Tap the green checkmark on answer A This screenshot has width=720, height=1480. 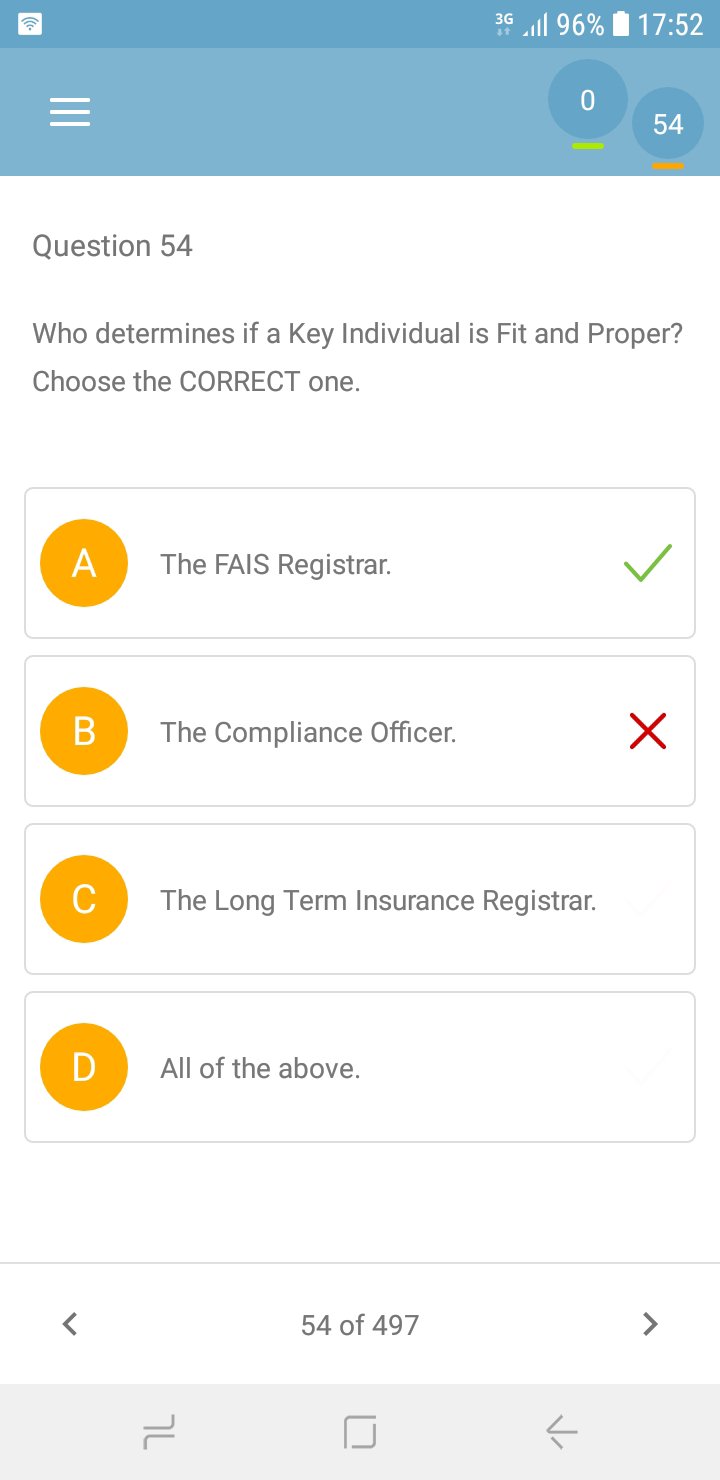tap(648, 564)
